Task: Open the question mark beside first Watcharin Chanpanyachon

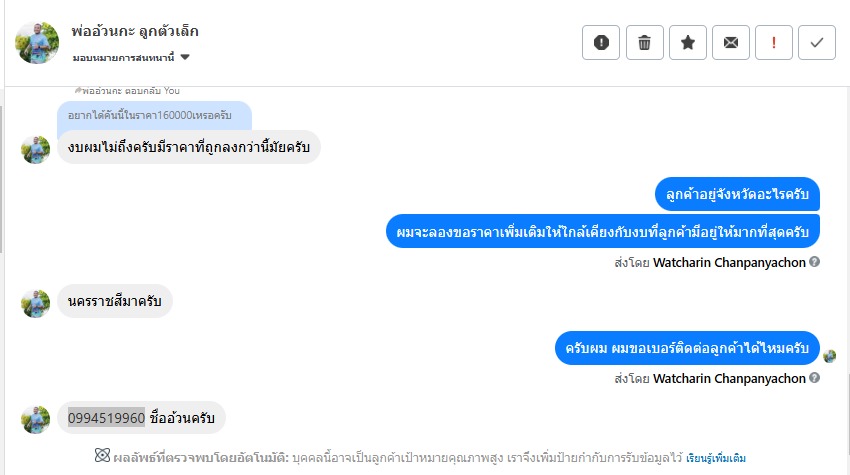Action: [814, 262]
